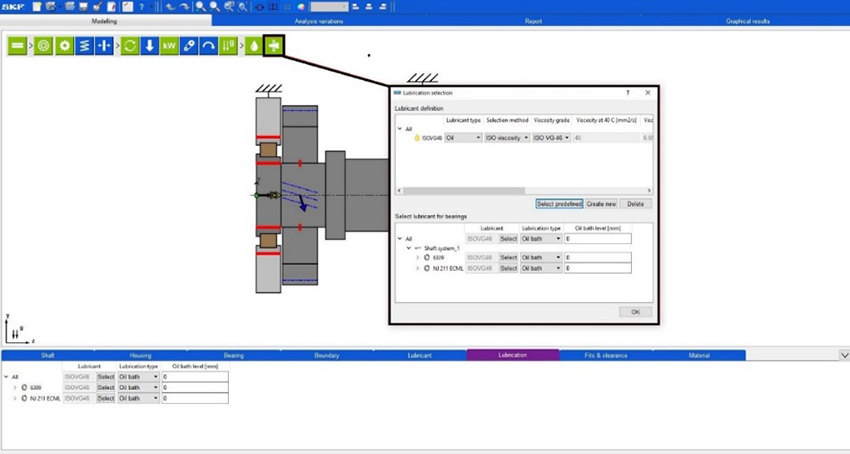Click the kW power workflow icon

tap(169, 46)
